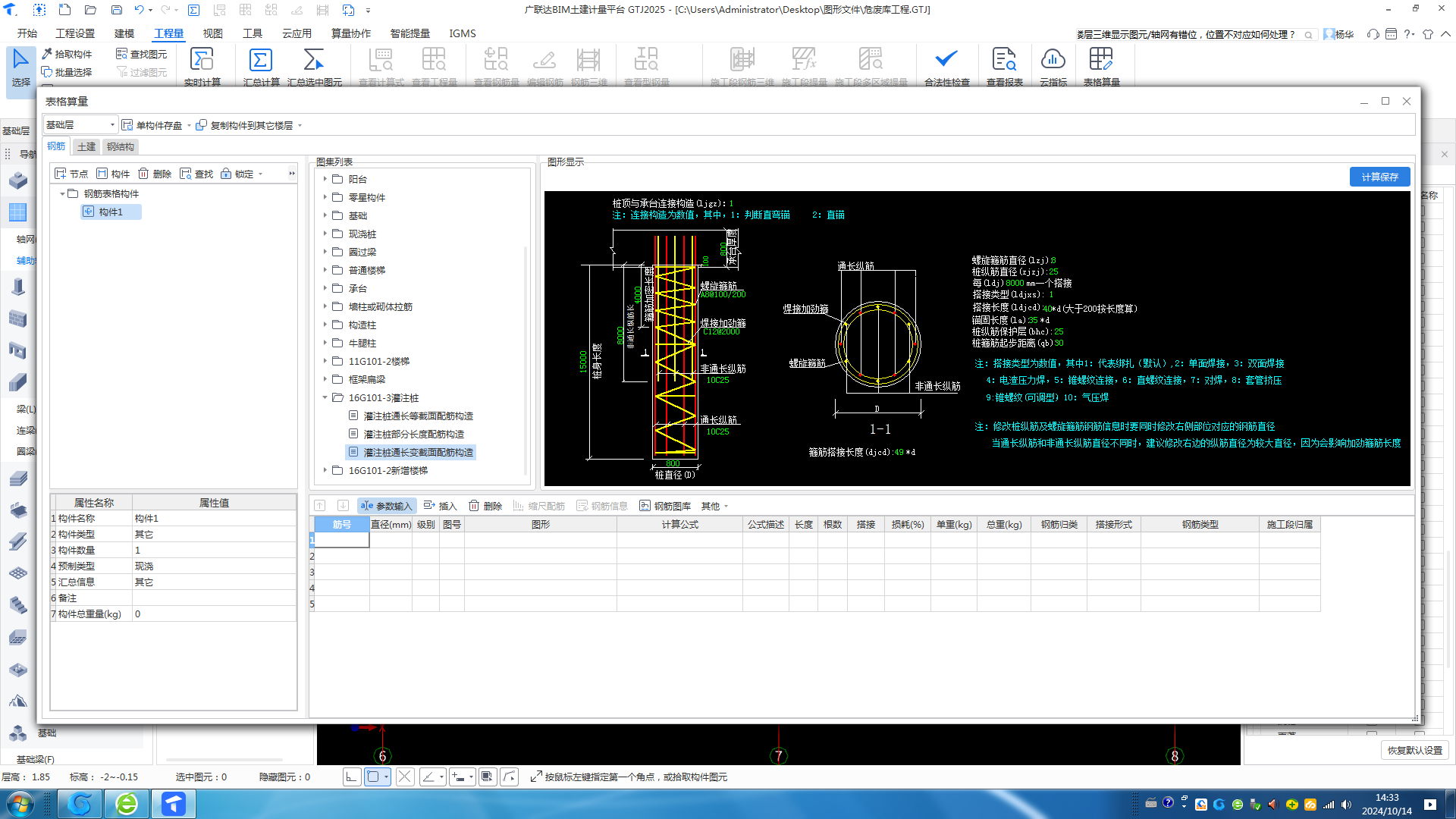Expand the 阳台 folder in atlas list

(325, 179)
